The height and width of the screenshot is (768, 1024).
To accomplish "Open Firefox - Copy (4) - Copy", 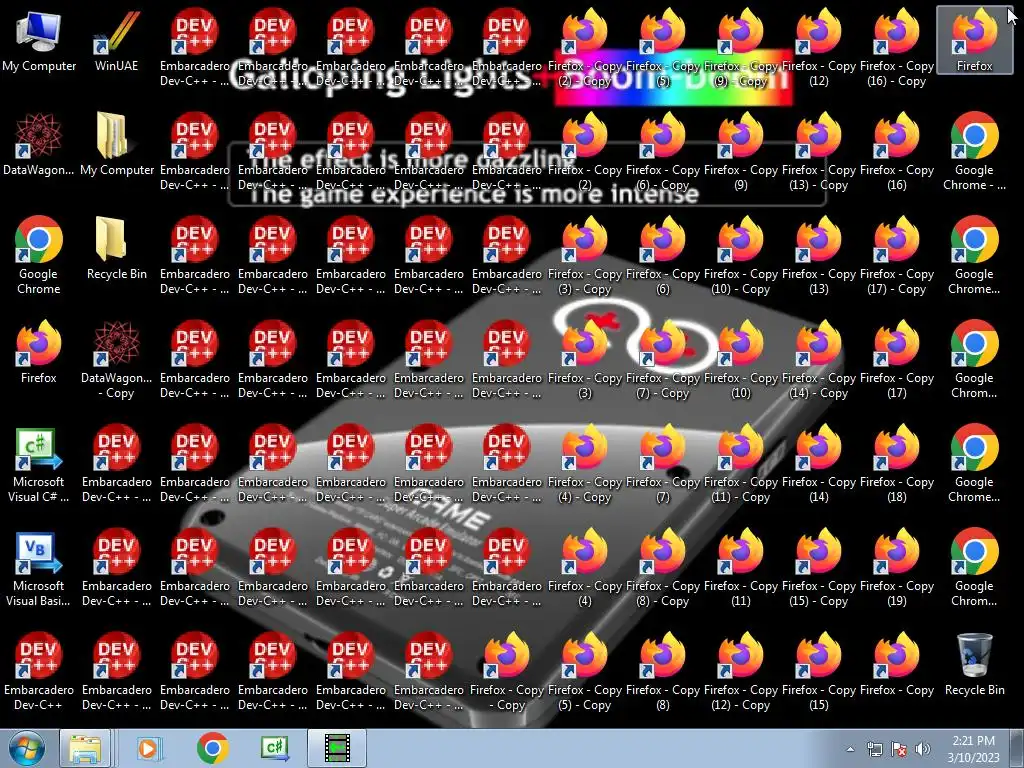I will point(584,464).
